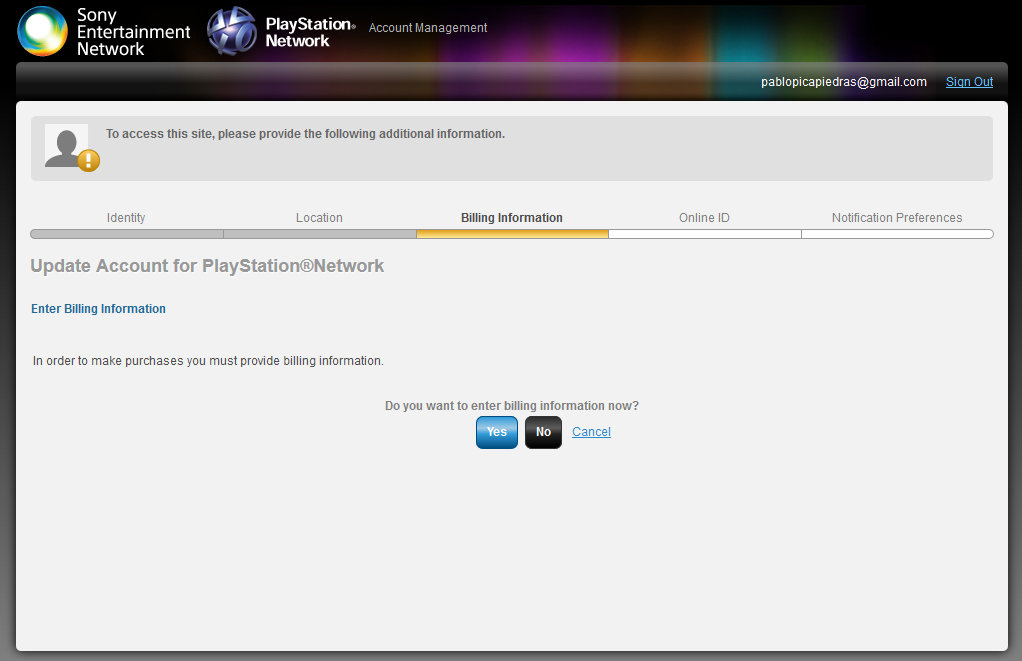Select the Online ID step

(704, 217)
